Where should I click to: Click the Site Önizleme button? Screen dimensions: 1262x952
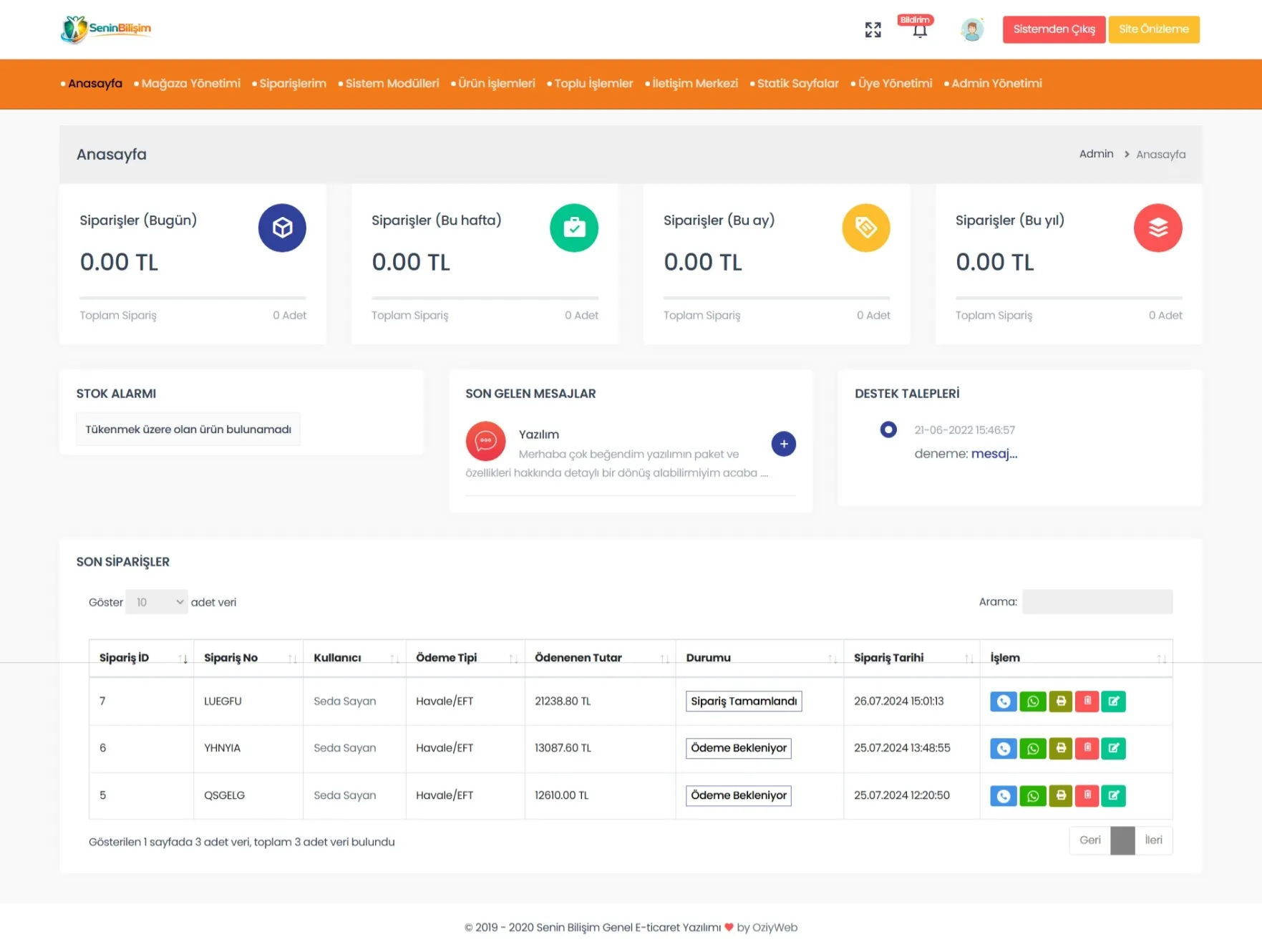(1153, 29)
